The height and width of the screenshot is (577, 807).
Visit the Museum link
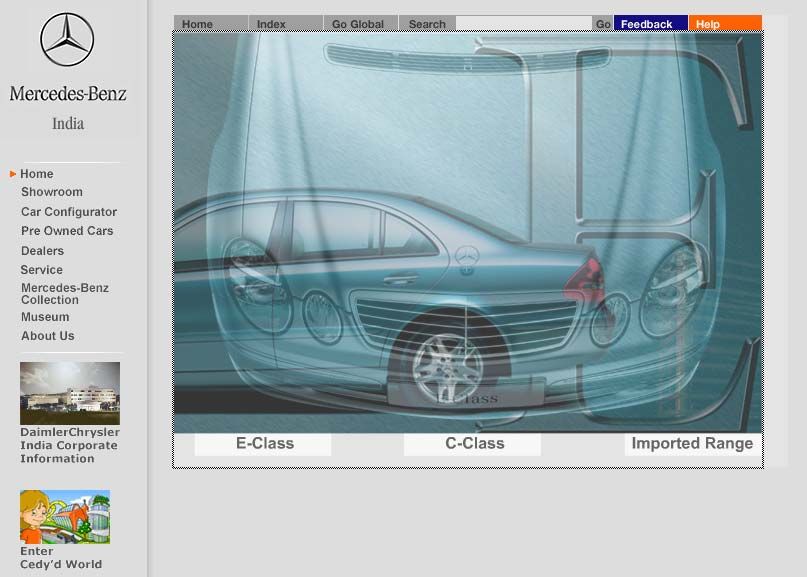pos(45,317)
